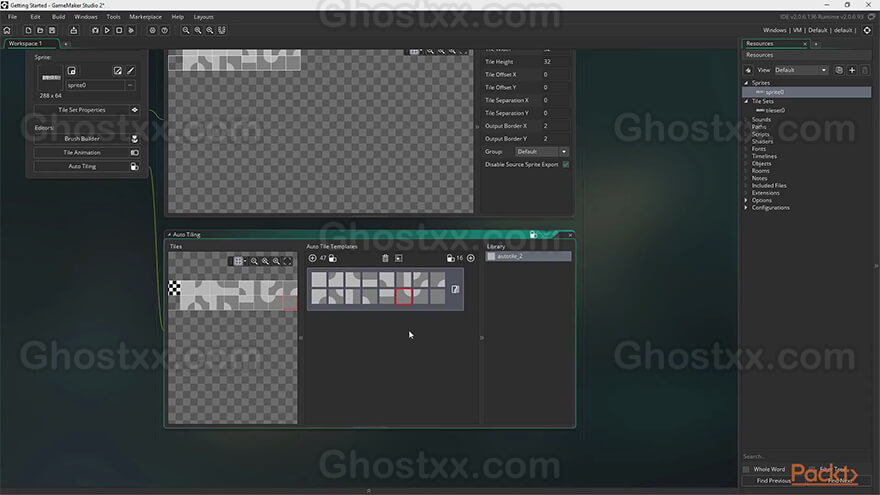Open the File menu
Image resolution: width=880 pixels, height=495 pixels.
12,17
